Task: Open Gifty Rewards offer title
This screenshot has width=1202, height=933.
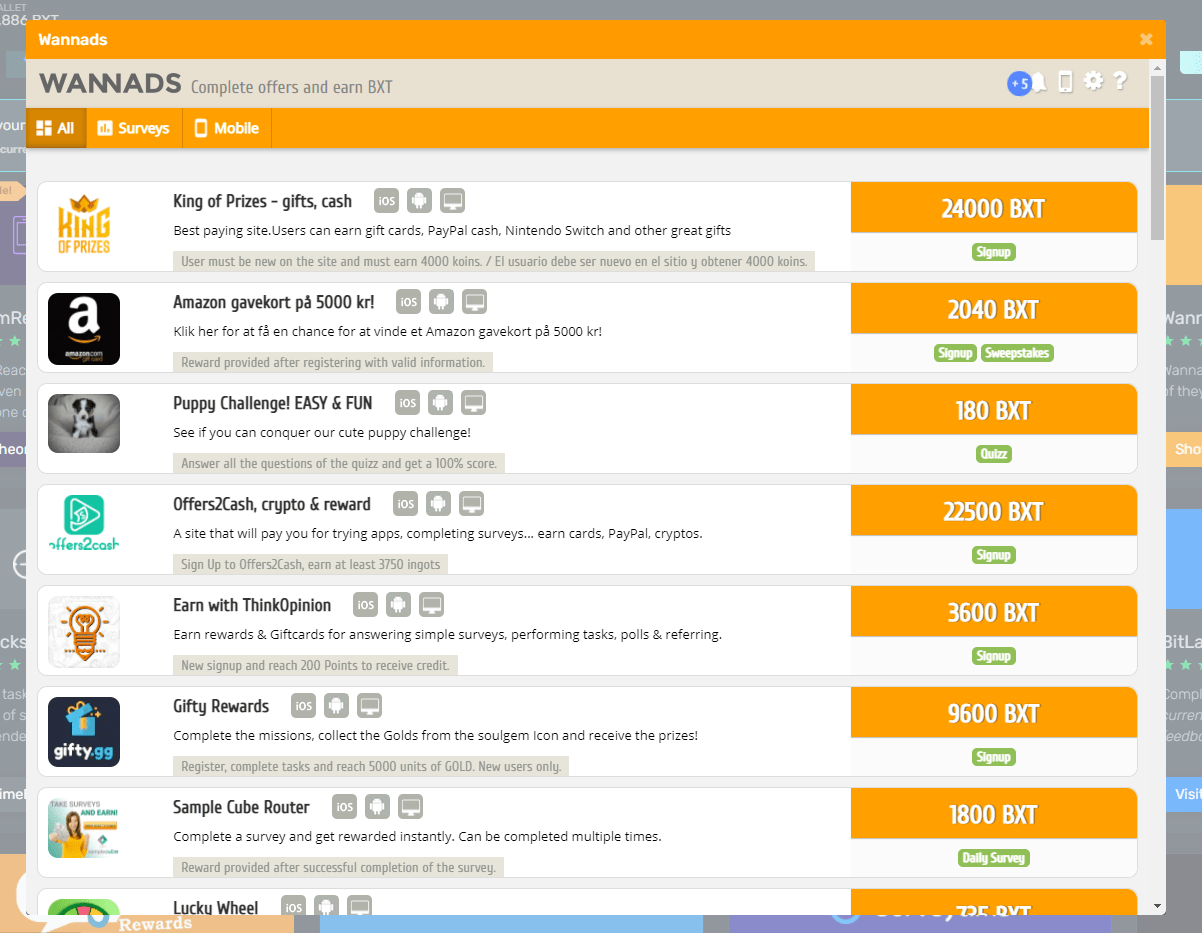Action: pos(221,706)
